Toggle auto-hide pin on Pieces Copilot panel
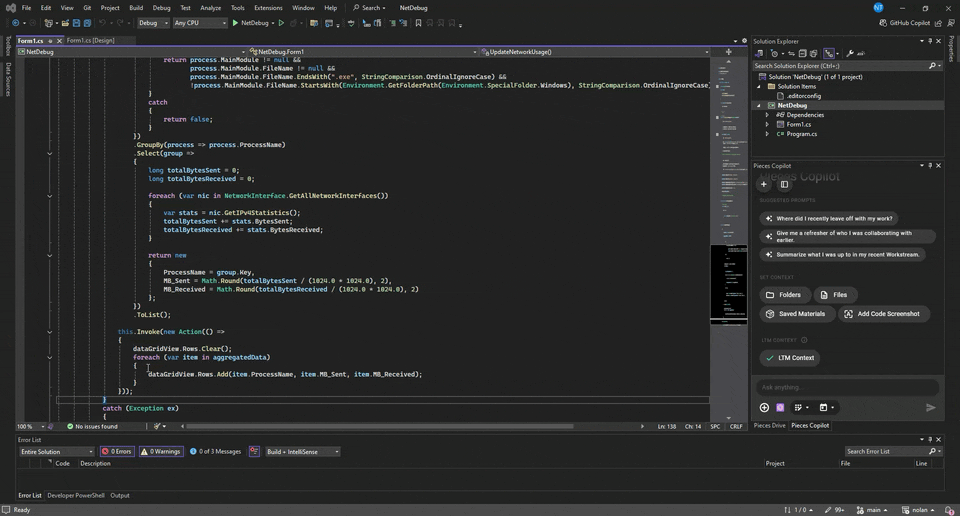The image size is (960, 516). pyautogui.click(x=930, y=166)
